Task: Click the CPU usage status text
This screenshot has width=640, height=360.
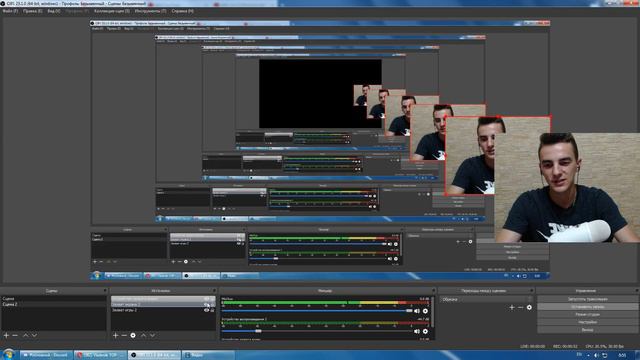Action: click(605, 346)
